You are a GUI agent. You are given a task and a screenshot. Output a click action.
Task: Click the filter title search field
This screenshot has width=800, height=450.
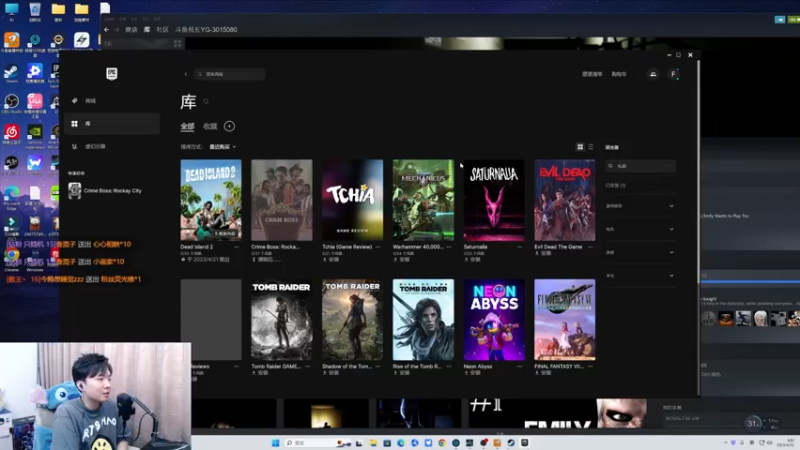[640, 166]
